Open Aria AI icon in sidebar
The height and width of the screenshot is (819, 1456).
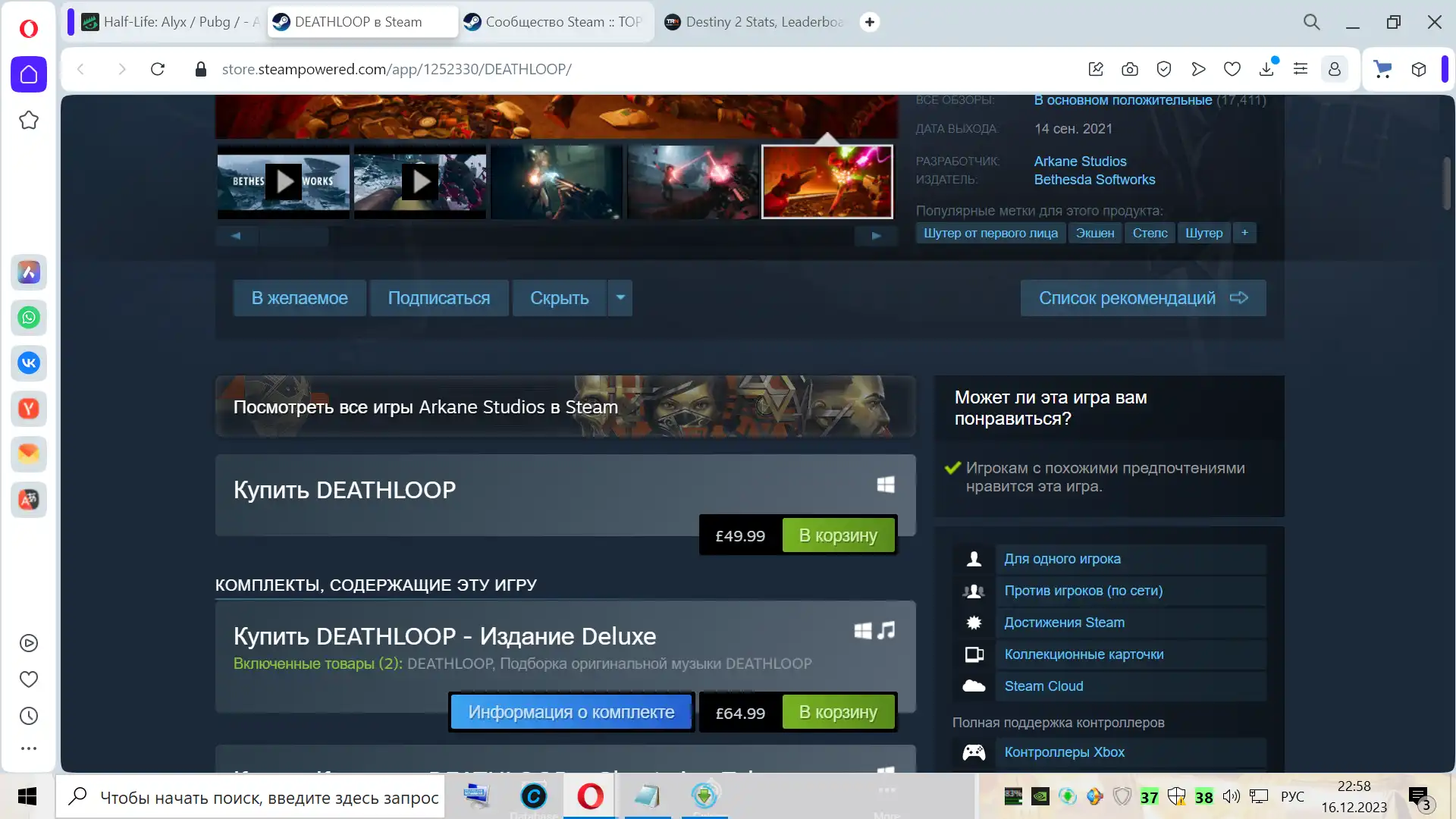pyautogui.click(x=29, y=272)
